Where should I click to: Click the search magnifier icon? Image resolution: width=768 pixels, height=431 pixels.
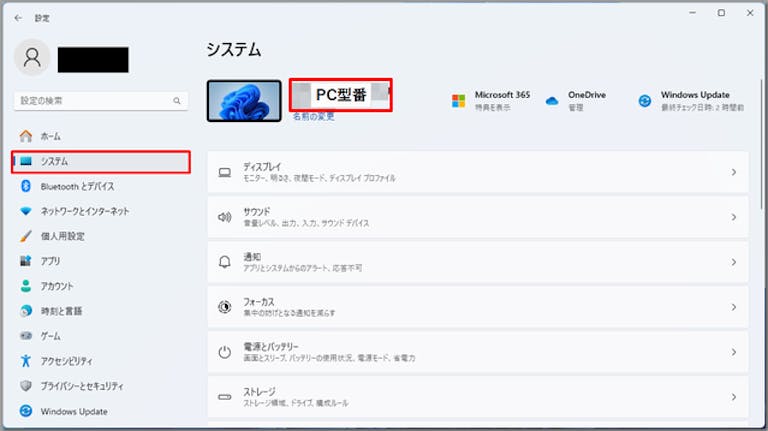pyautogui.click(x=177, y=101)
